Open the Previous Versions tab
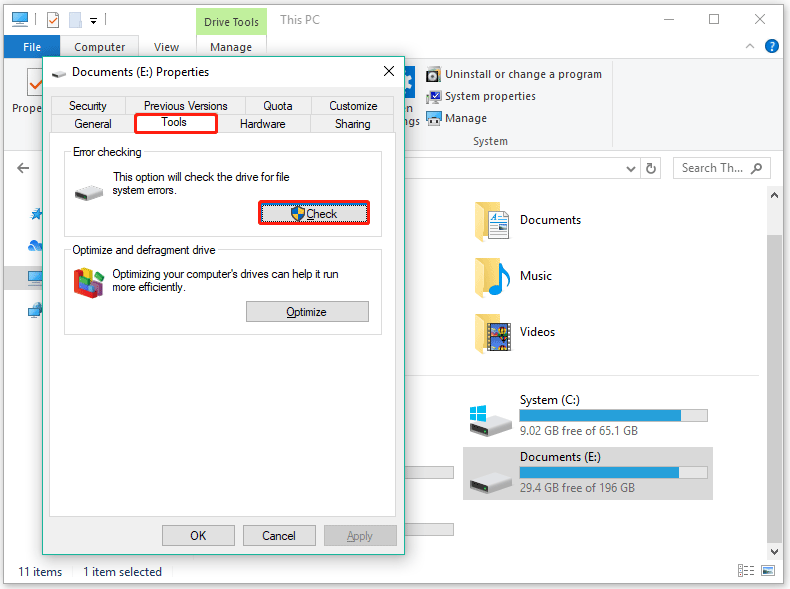The width and height of the screenshot is (790, 589). point(185,106)
